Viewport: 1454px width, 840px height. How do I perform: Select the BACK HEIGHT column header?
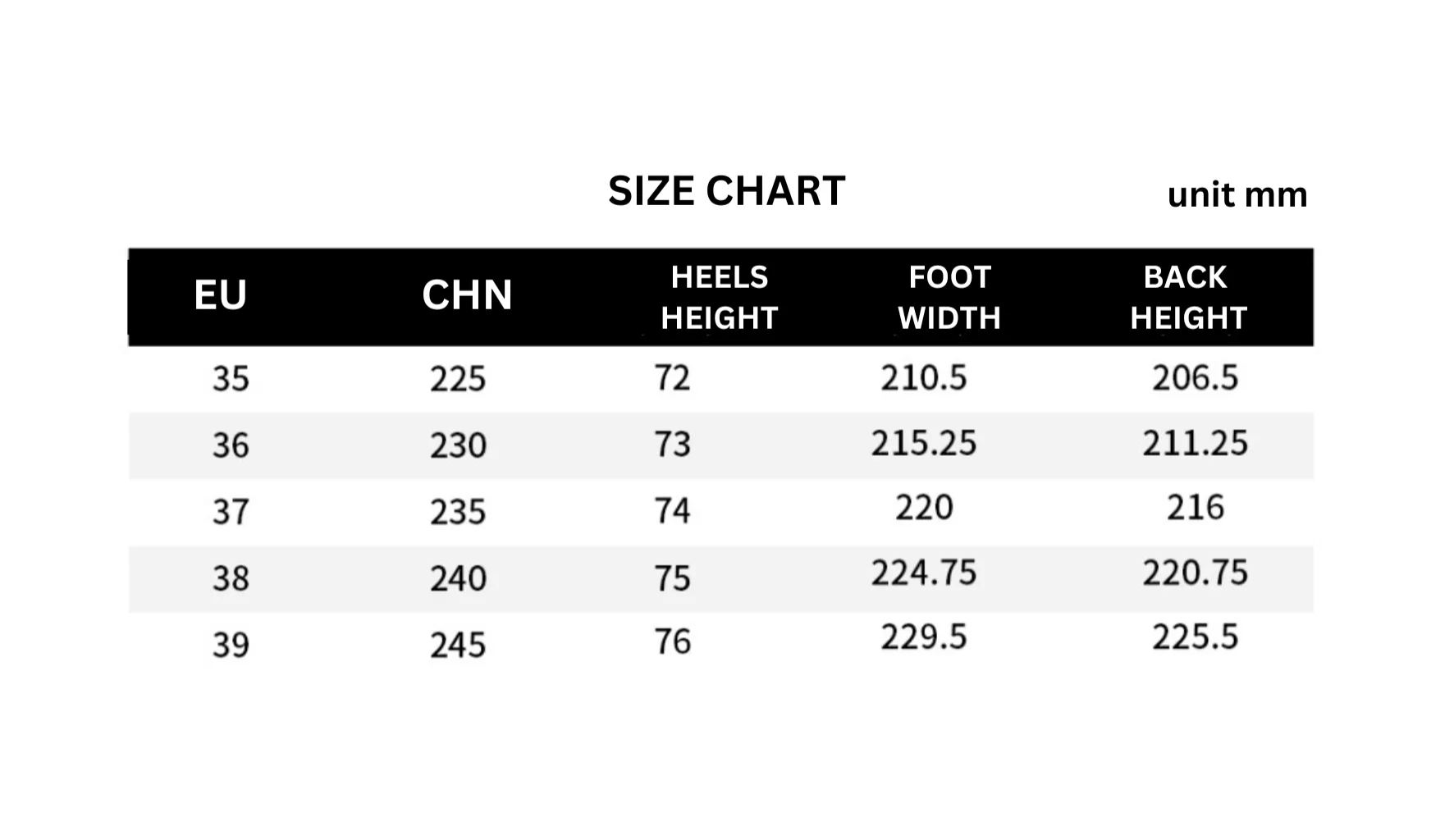[x=1188, y=297]
